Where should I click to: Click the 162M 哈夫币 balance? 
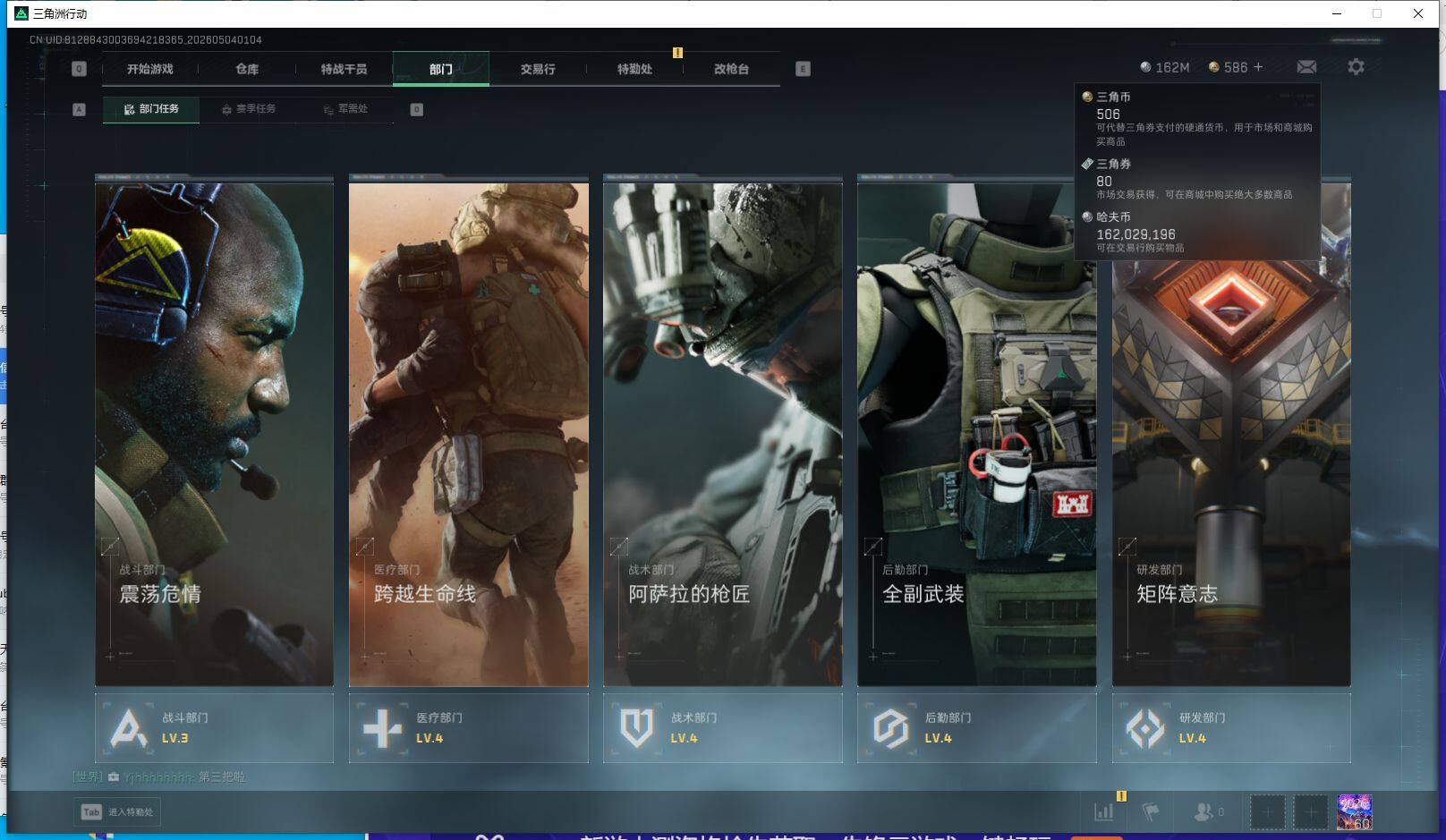coord(1164,67)
